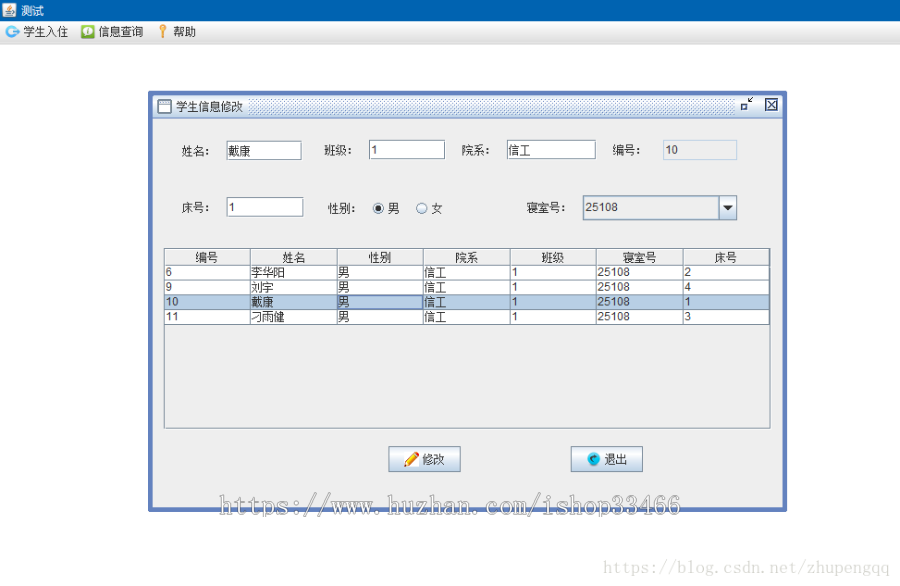Click inside the 姓名 input field
Image resolution: width=900 pixels, height=586 pixels.
pyautogui.click(x=265, y=150)
